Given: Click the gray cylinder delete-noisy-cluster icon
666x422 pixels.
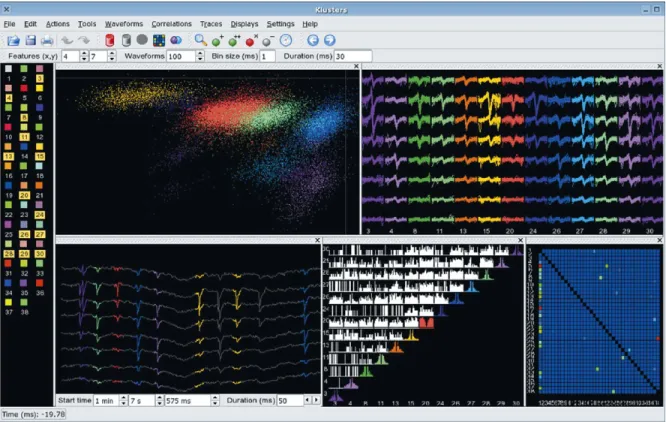Looking at the screenshot, I should click(126, 40).
